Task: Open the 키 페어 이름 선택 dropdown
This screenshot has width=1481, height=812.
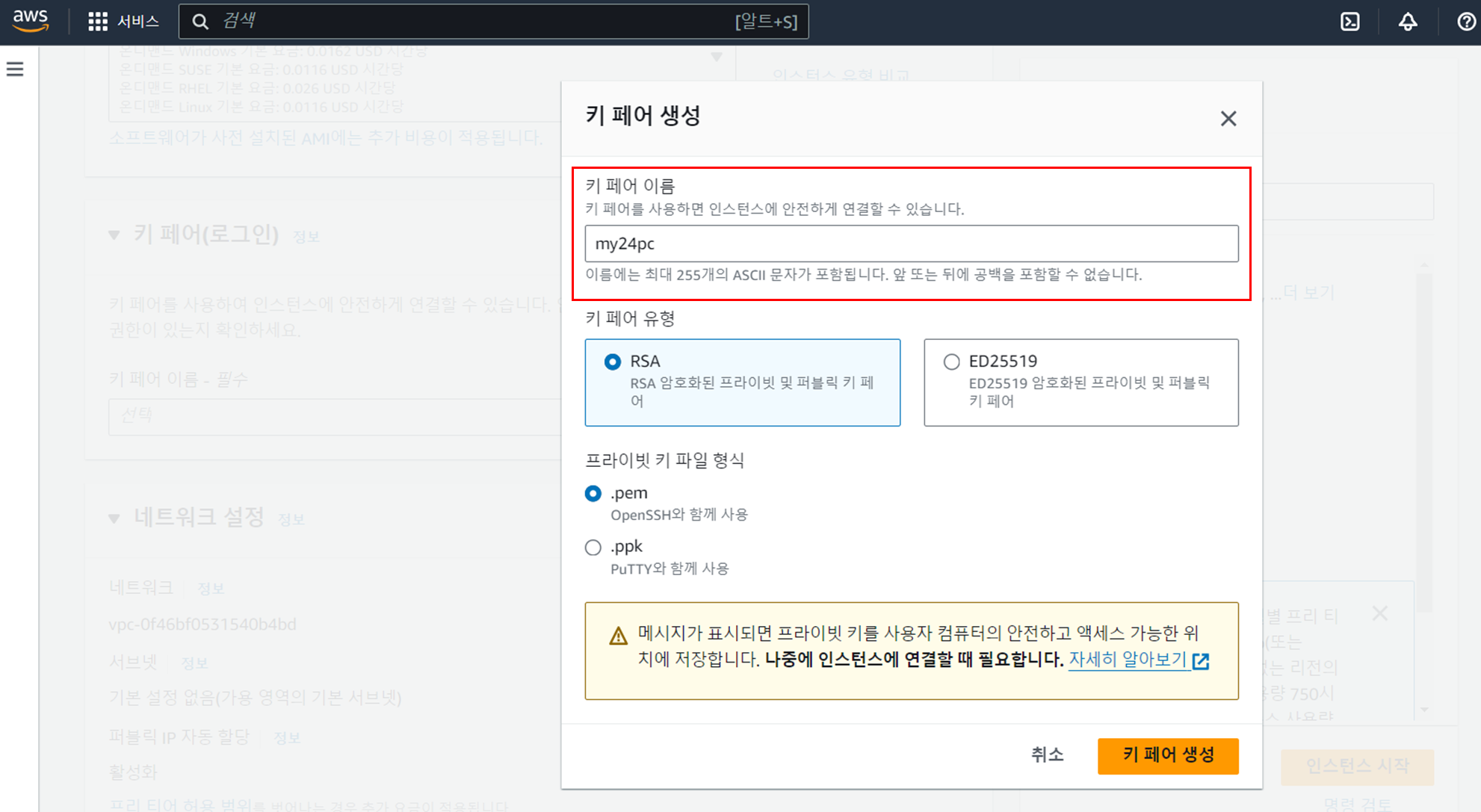Action: pos(336,416)
